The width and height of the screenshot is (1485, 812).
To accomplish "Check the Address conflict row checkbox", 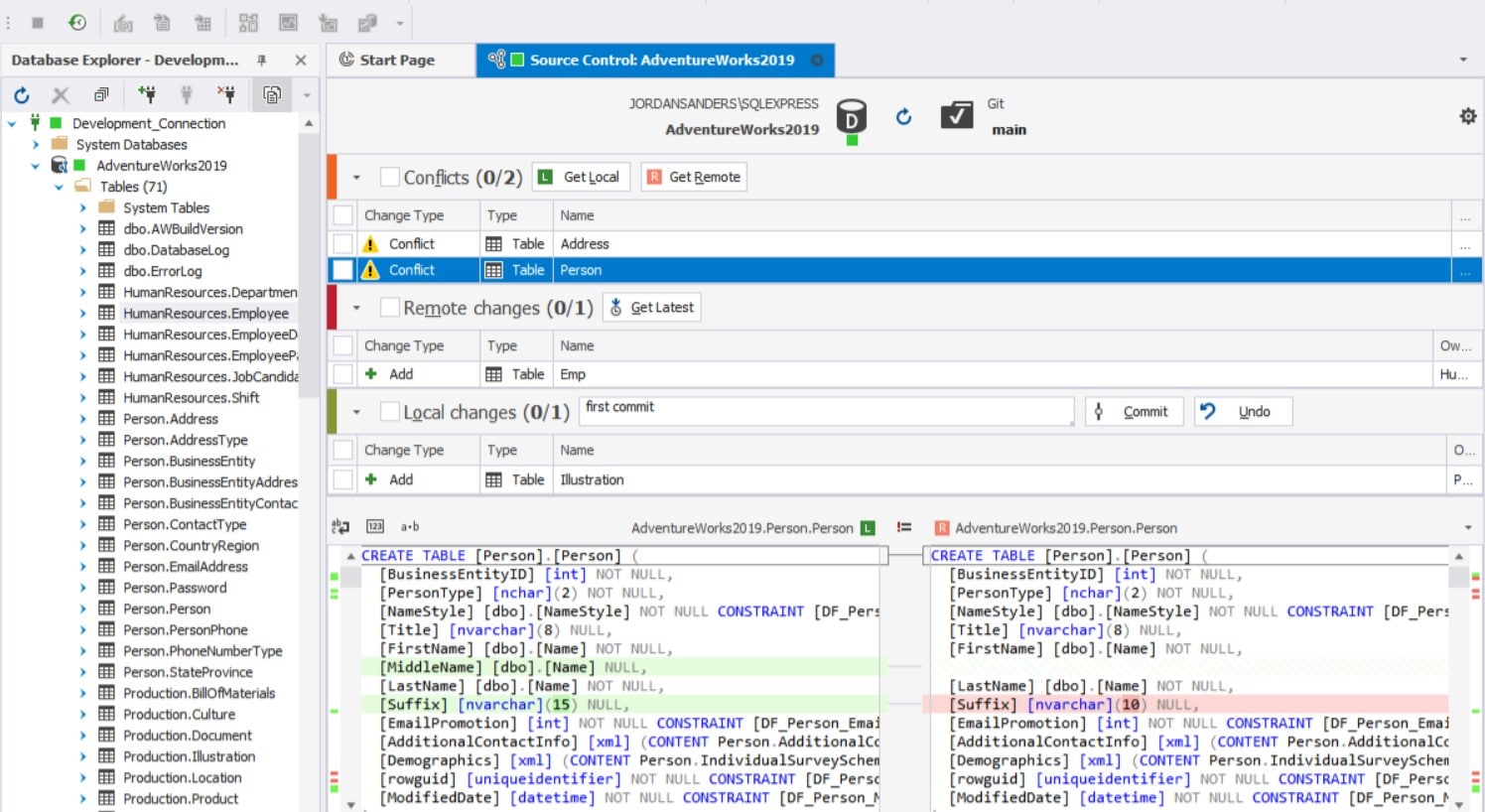I will [x=342, y=243].
